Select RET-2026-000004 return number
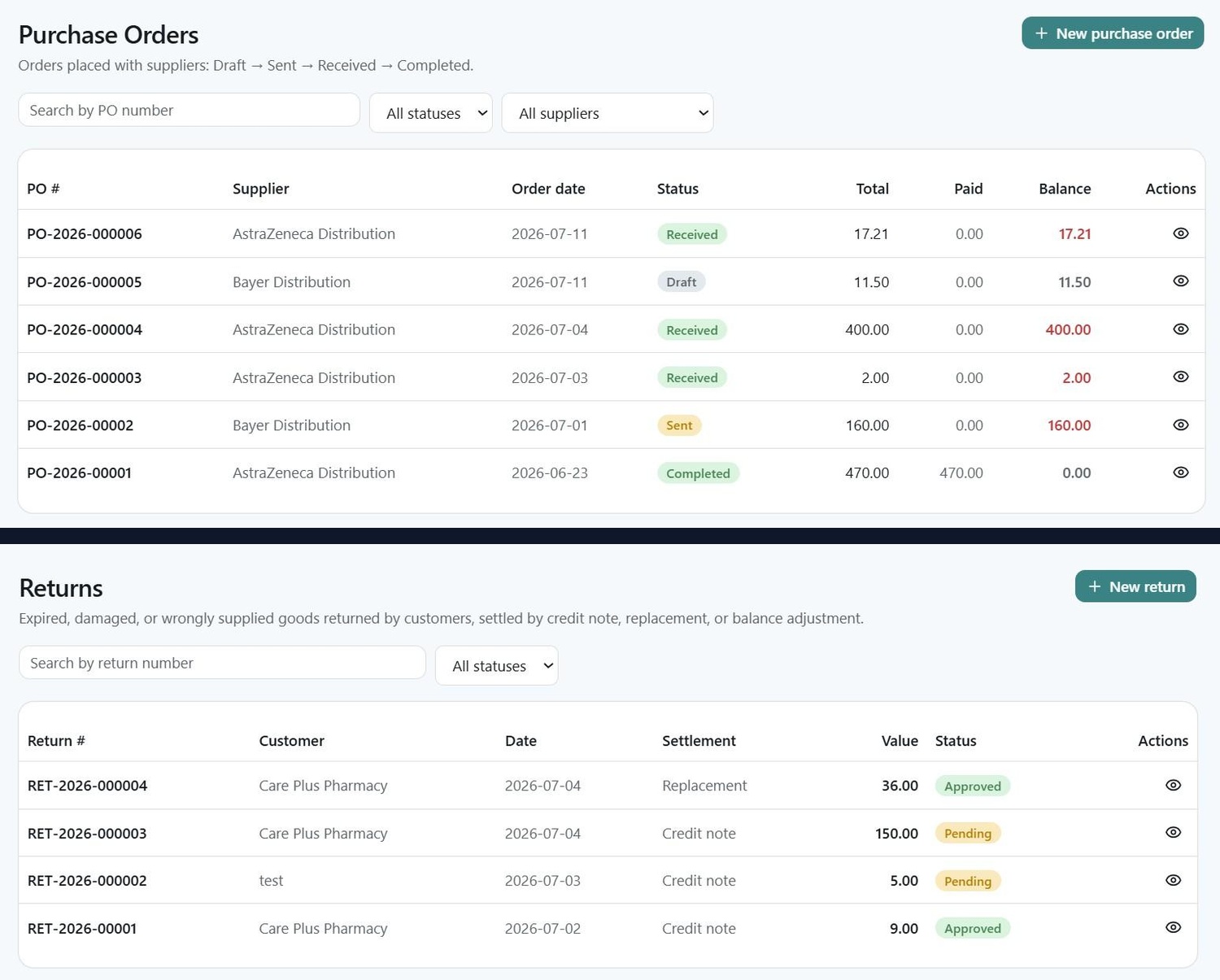 pyautogui.click(x=88, y=786)
